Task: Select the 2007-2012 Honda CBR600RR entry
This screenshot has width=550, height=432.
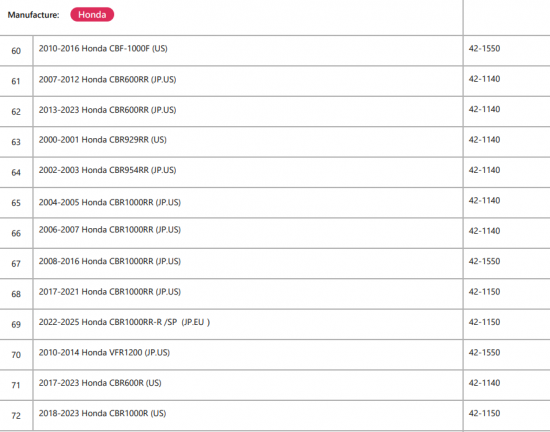Action: 107,80
